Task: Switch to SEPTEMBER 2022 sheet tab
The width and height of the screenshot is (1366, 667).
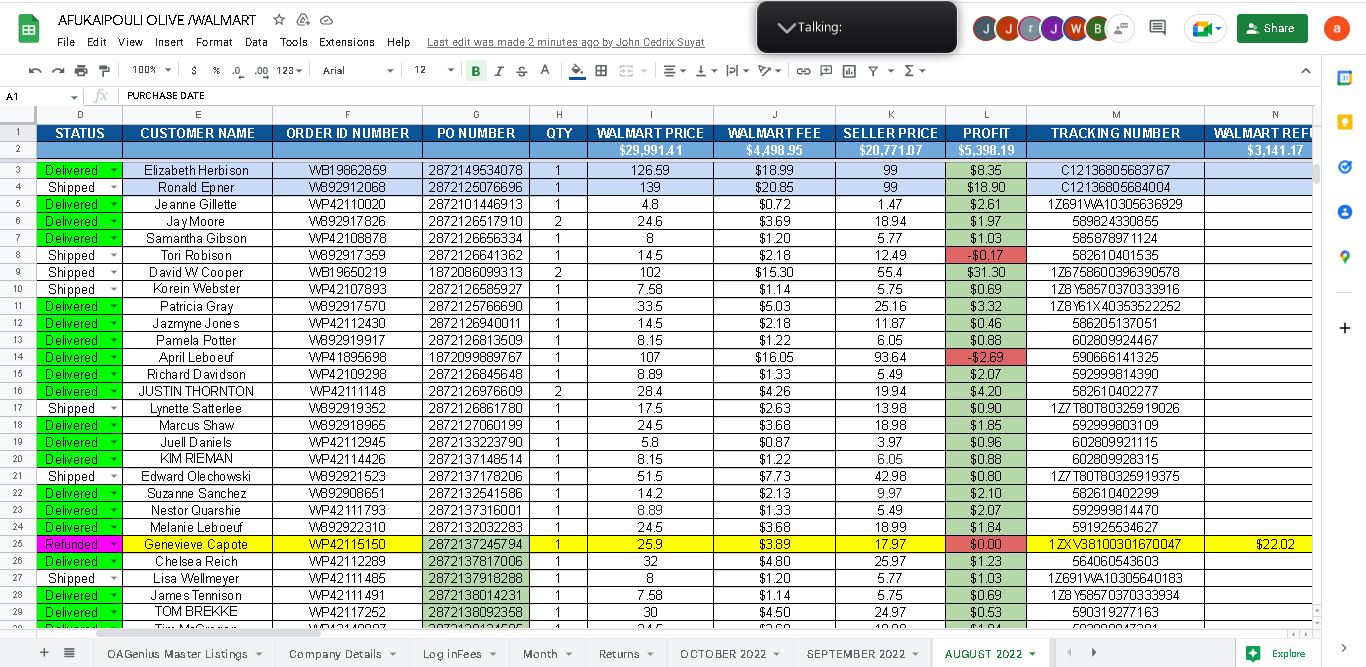Action: 862,654
